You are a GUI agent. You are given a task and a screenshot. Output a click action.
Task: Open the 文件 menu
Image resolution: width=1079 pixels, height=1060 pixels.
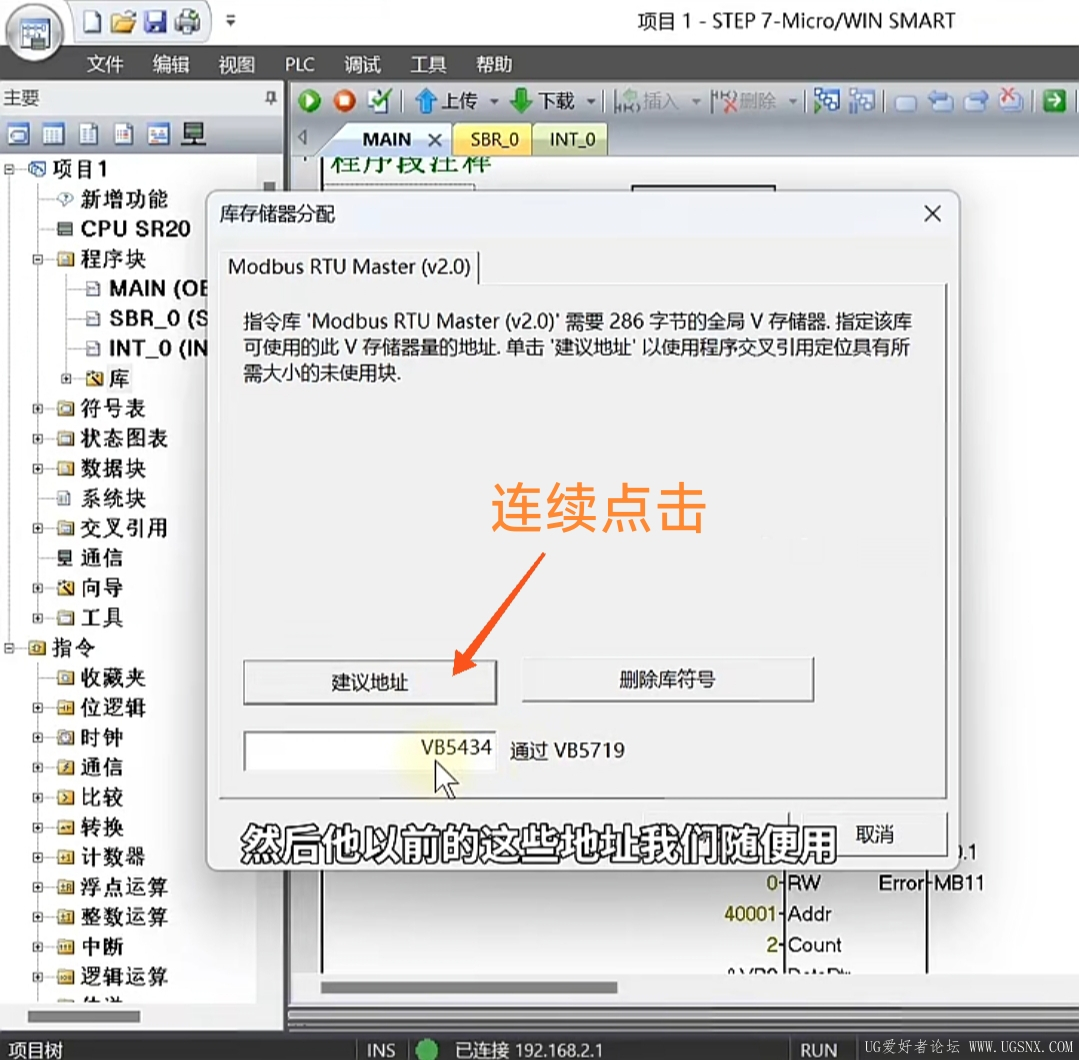coord(105,65)
